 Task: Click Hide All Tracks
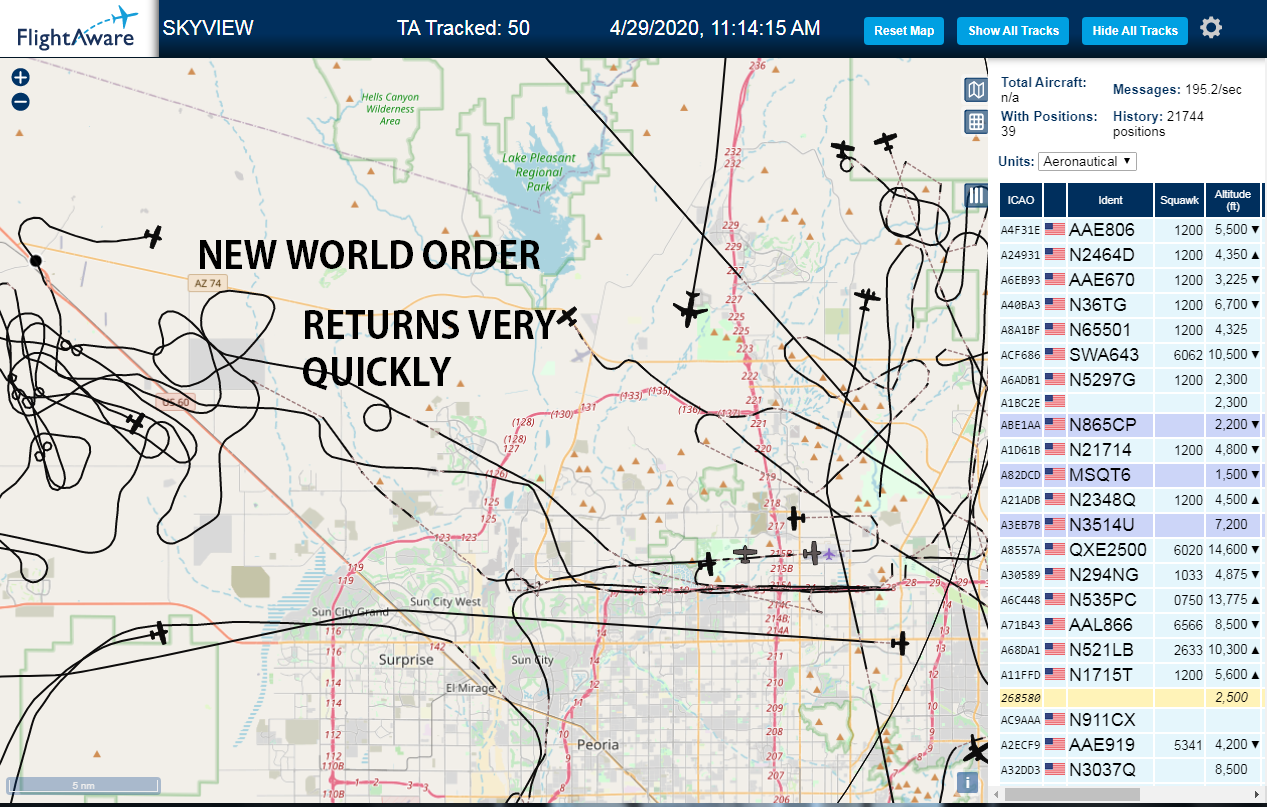1135,31
